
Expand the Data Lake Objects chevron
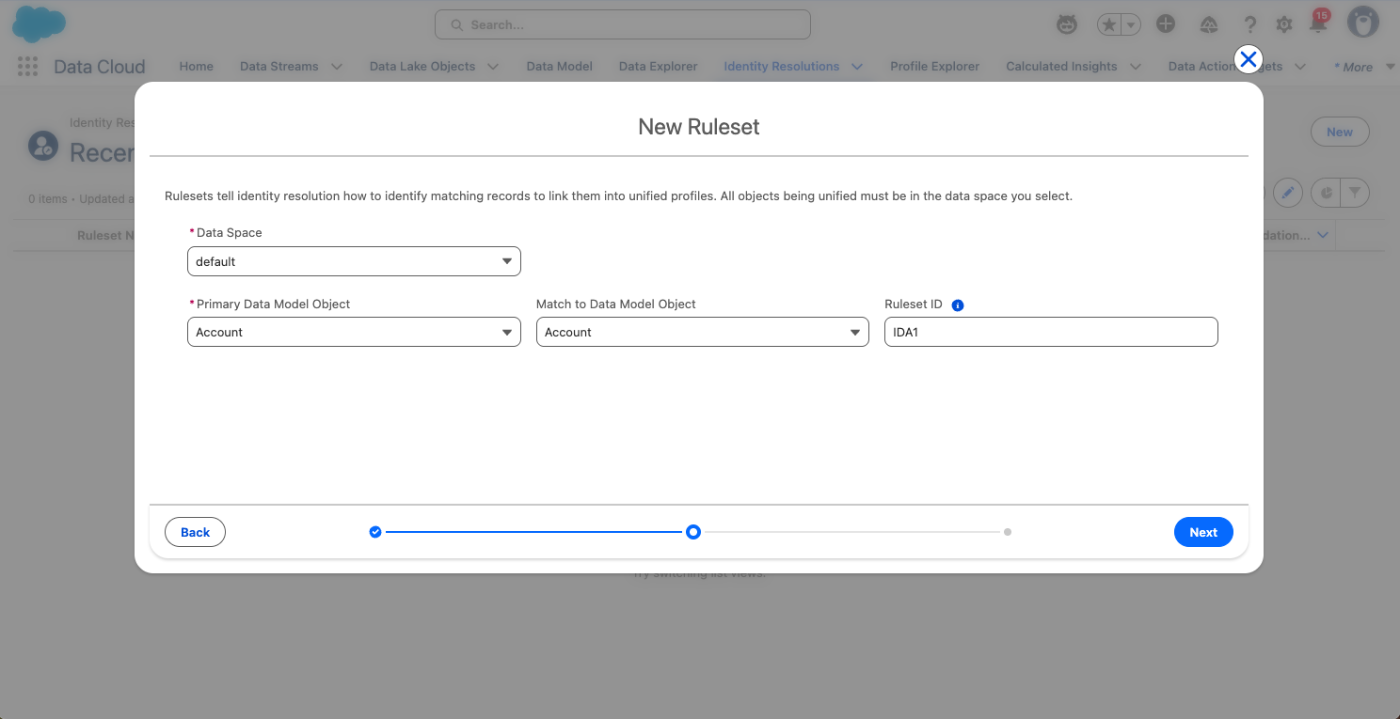coord(493,67)
